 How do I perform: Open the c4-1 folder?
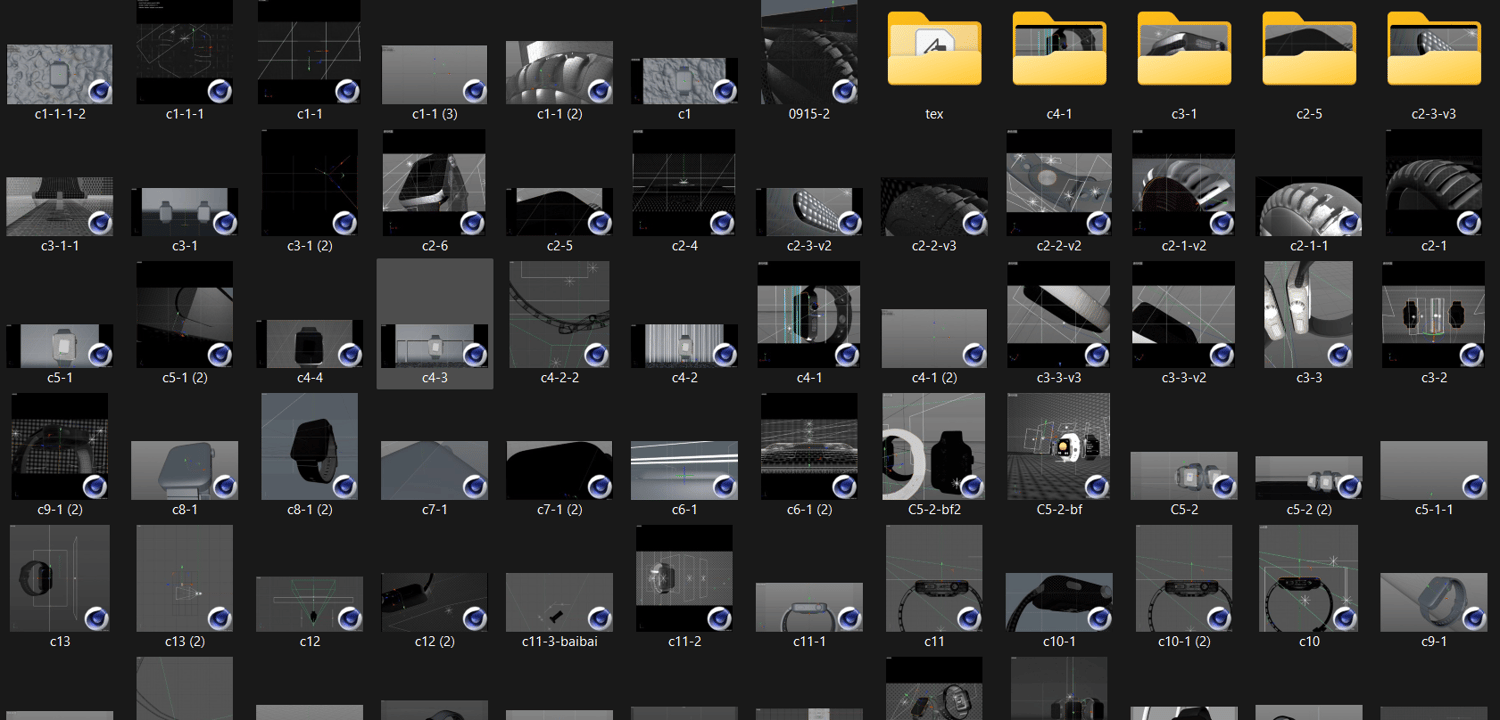point(1059,48)
